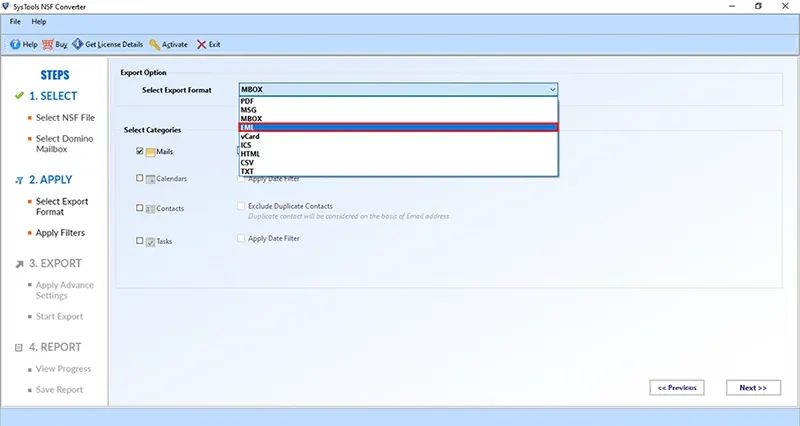Go to Select NSF File step
800x426 pixels.
[x=65, y=118]
